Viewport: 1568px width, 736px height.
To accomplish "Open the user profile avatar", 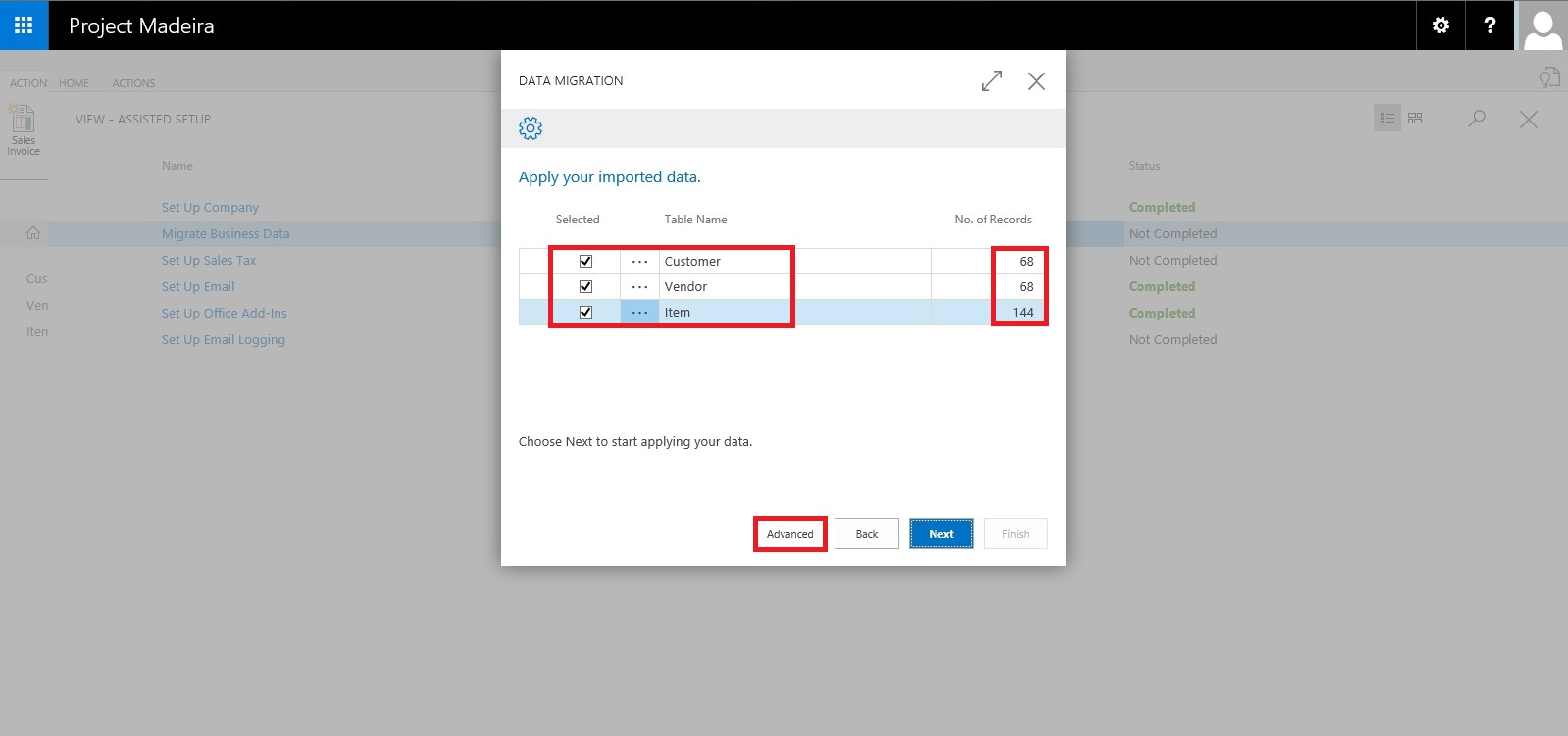I will click(x=1543, y=26).
